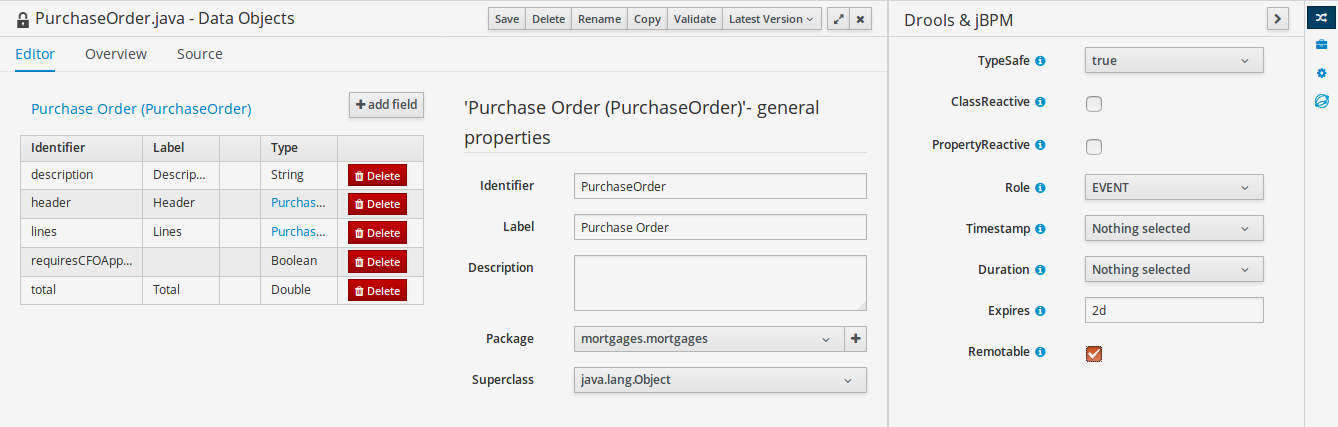This screenshot has width=1338, height=427.
Task: Click the globe icon in right sidebar
Action: (x=1322, y=101)
